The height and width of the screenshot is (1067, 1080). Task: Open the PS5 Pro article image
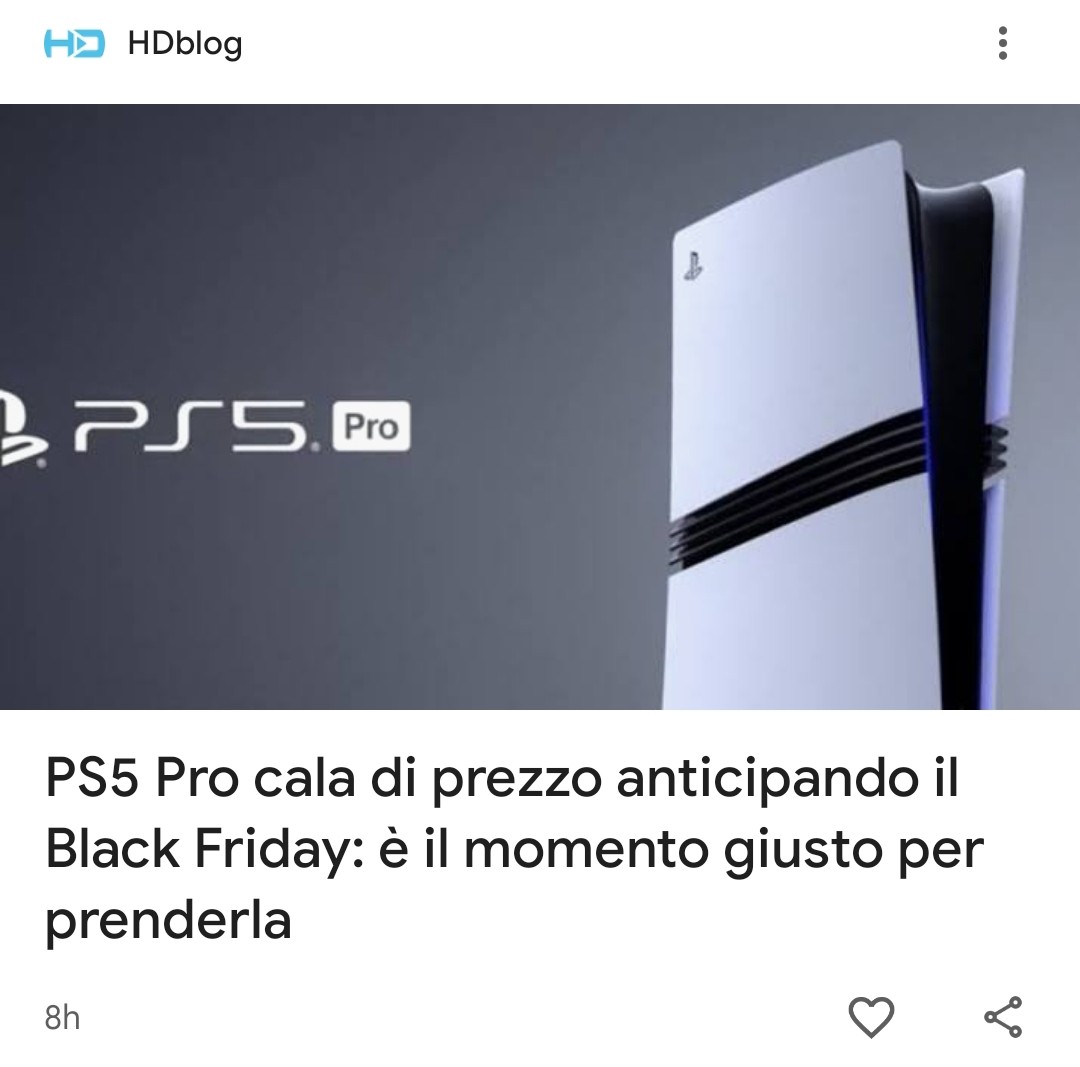[x=540, y=406]
